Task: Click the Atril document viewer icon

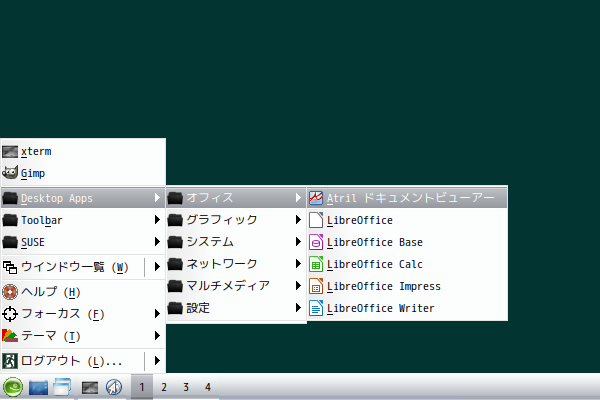Action: (316, 198)
